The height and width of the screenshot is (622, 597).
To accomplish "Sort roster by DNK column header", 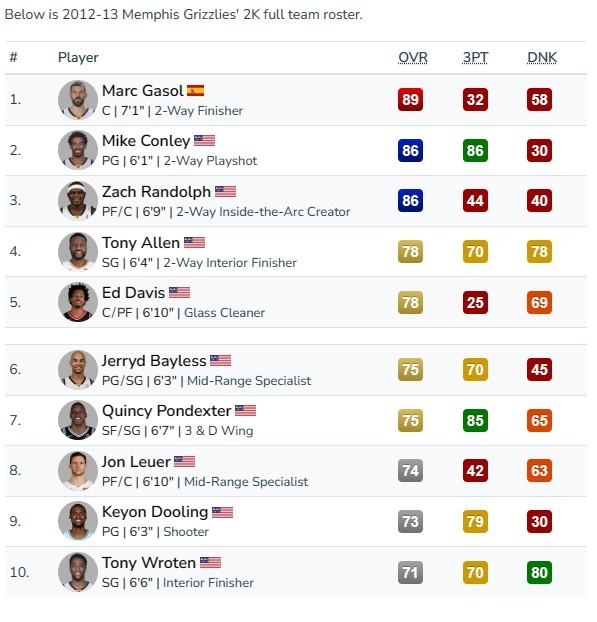I will coord(542,58).
